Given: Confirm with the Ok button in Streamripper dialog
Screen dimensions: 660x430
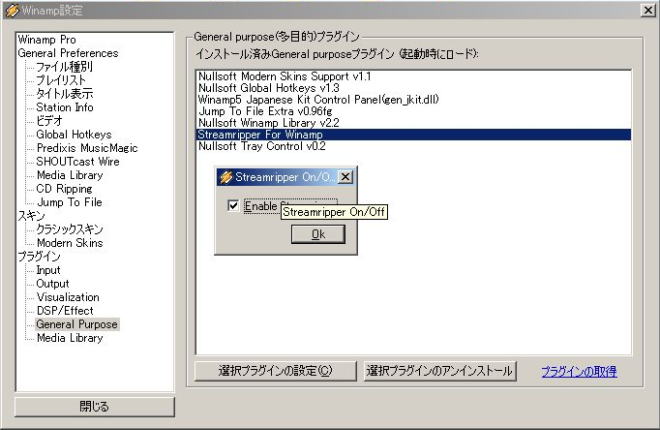Looking at the screenshot, I should pyautogui.click(x=318, y=234).
